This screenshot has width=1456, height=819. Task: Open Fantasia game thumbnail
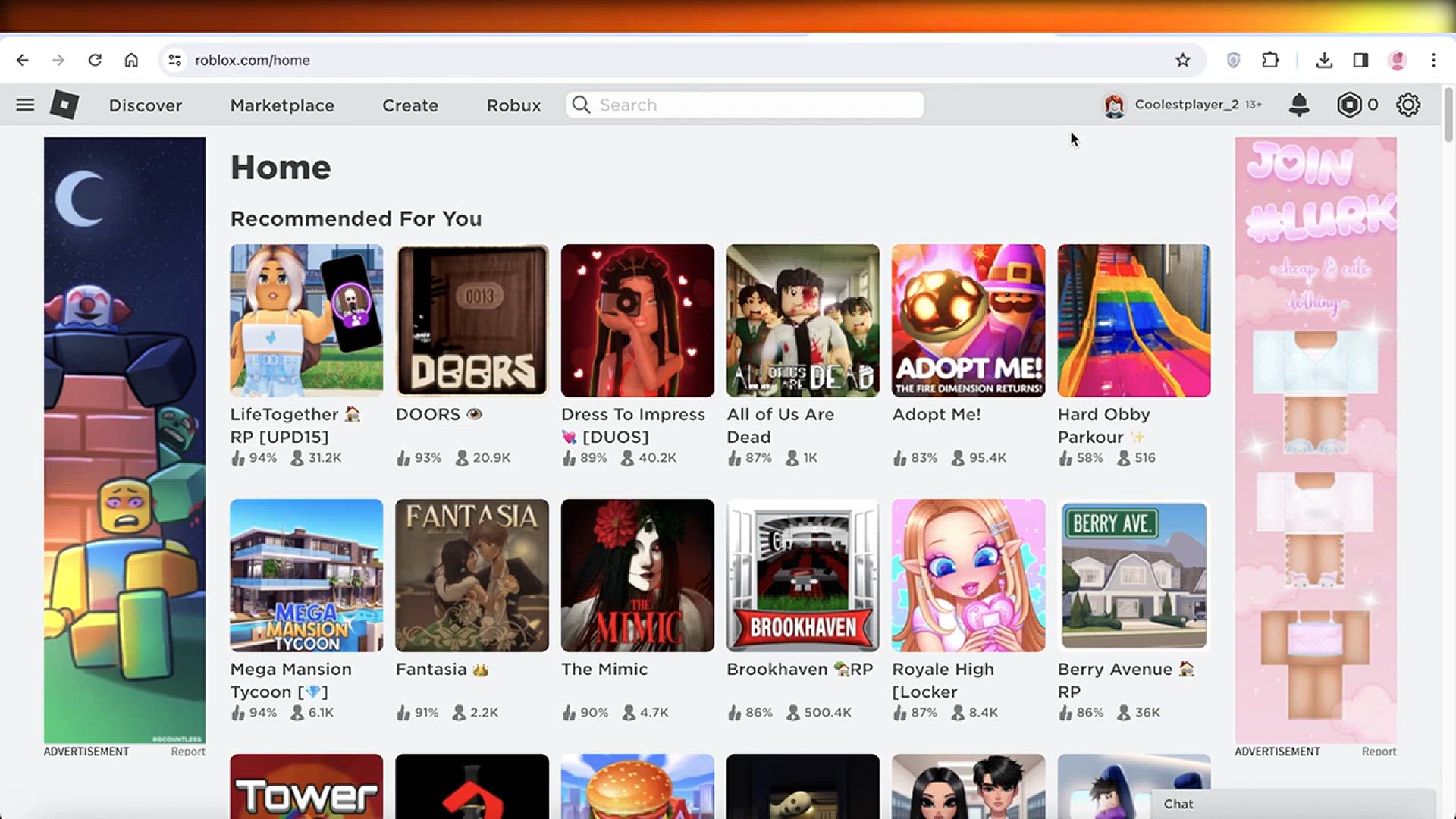472,576
